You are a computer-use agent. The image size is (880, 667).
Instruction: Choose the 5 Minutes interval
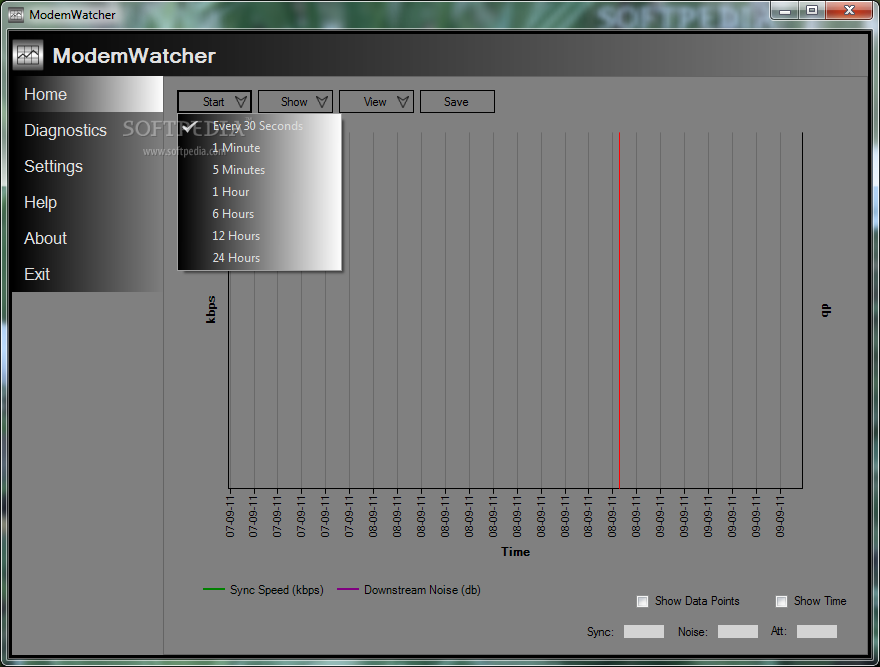(259, 170)
